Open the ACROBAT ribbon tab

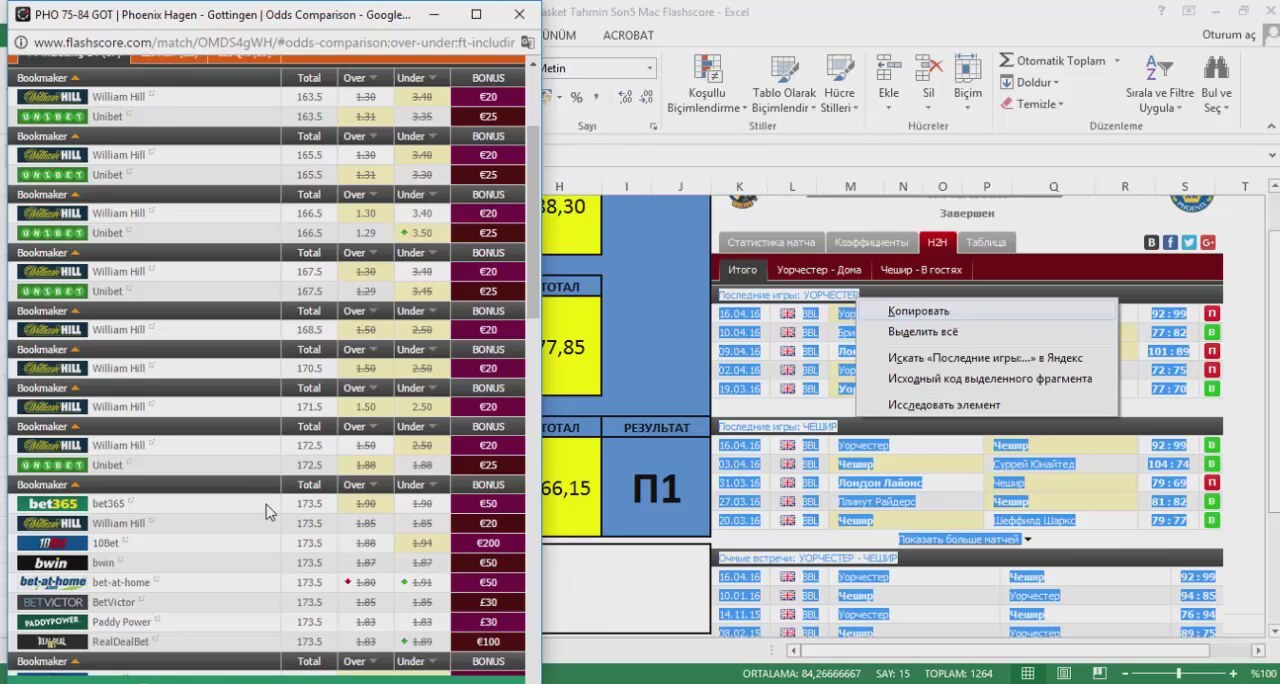pos(628,35)
